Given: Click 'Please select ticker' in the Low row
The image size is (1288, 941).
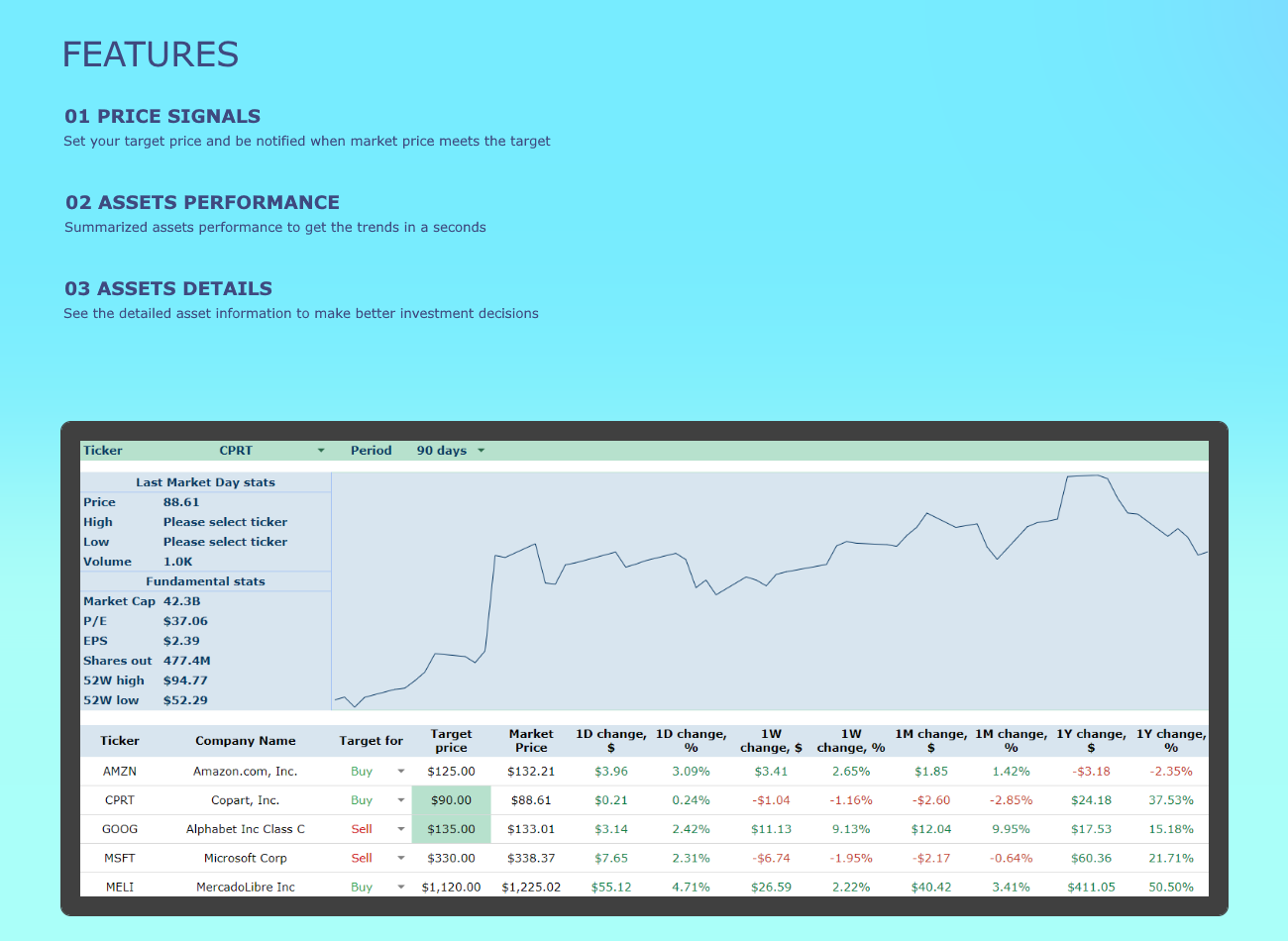Looking at the screenshot, I should click(x=226, y=542).
